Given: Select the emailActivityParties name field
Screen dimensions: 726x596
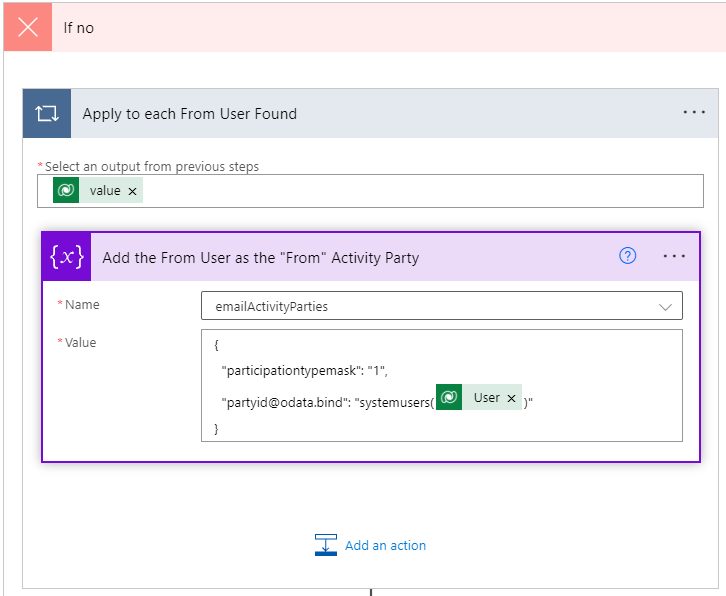Looking at the screenshot, I should (x=420, y=306).
